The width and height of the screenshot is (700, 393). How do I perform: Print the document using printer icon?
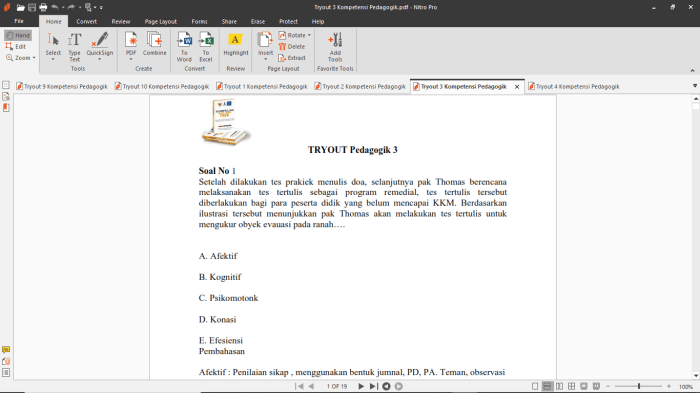[x=43, y=7]
